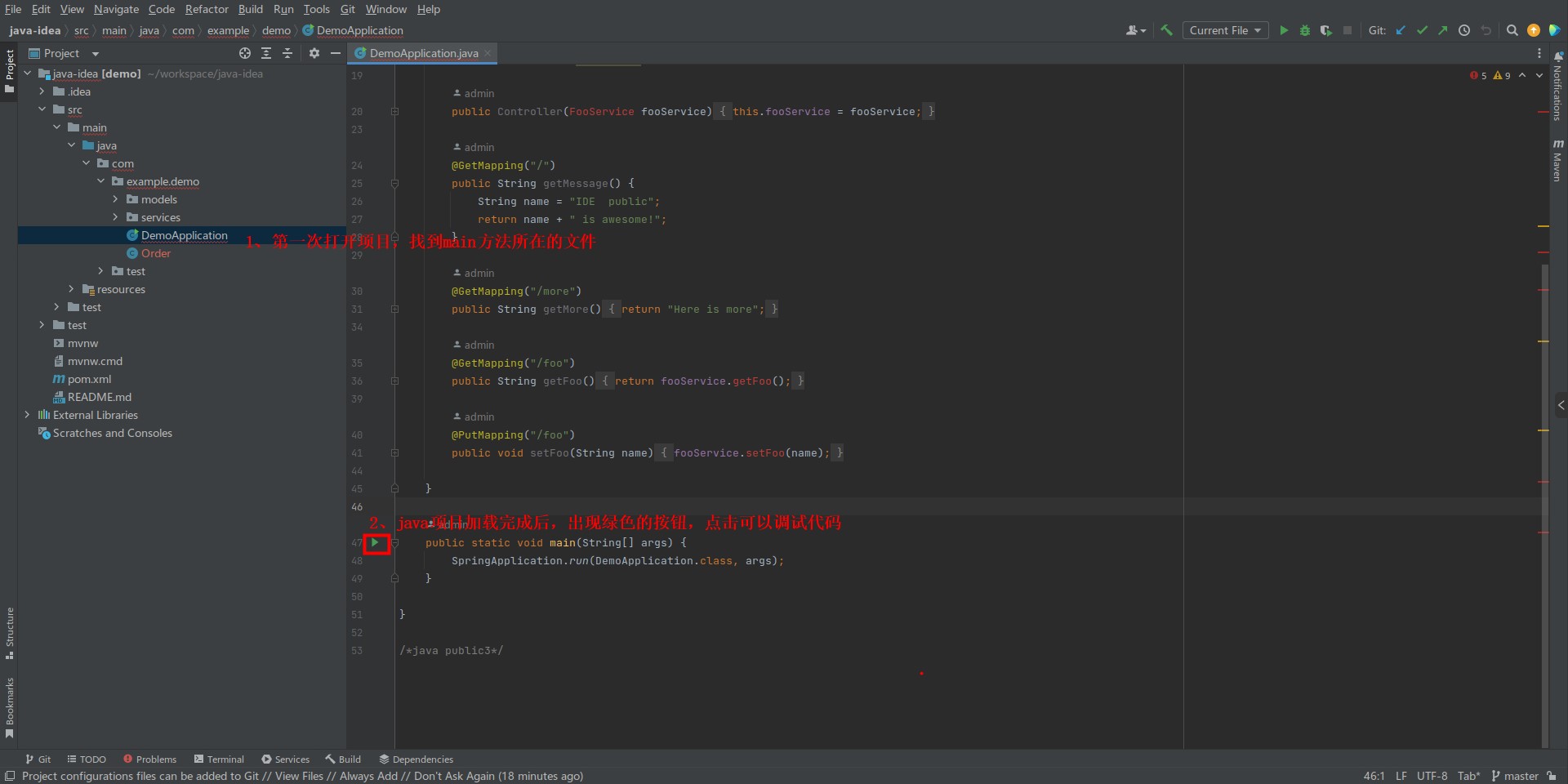Open the errors and warnings inspection widget
The height and width of the screenshot is (784, 1568).
1490,75
